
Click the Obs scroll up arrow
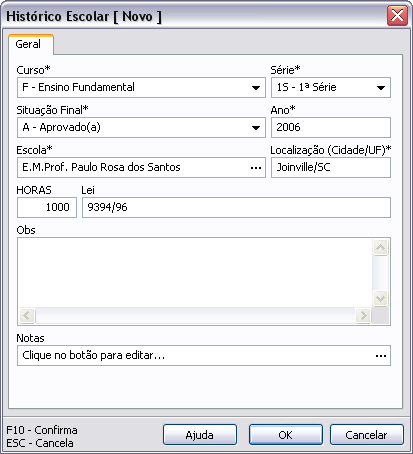coord(380,248)
